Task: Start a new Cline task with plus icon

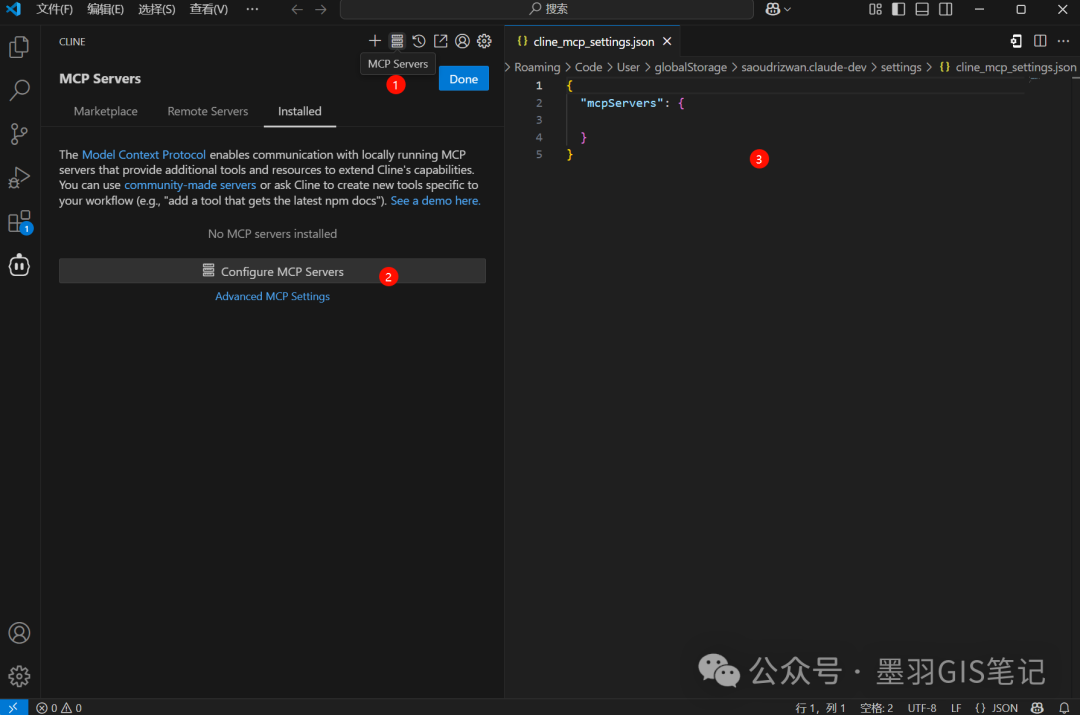Action: click(375, 41)
